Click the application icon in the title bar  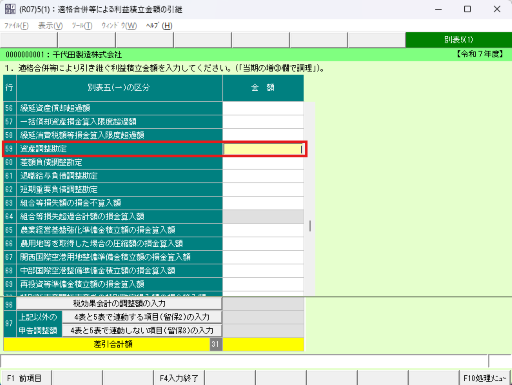pyautogui.click(x=10, y=9)
